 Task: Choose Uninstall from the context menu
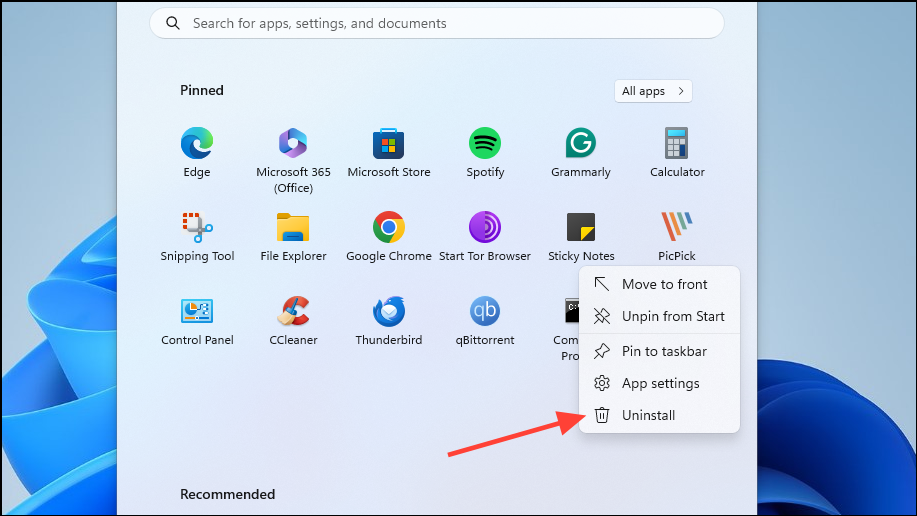(x=659, y=415)
